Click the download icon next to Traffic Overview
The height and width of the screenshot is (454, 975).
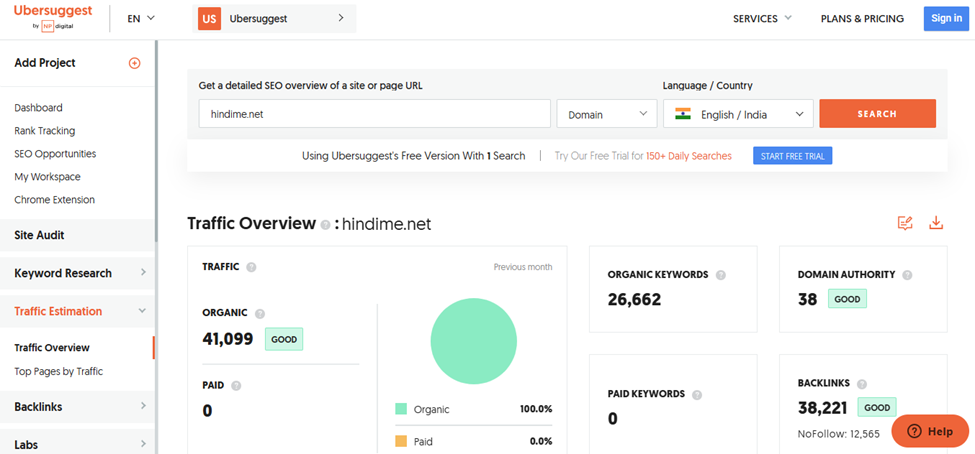tap(936, 223)
